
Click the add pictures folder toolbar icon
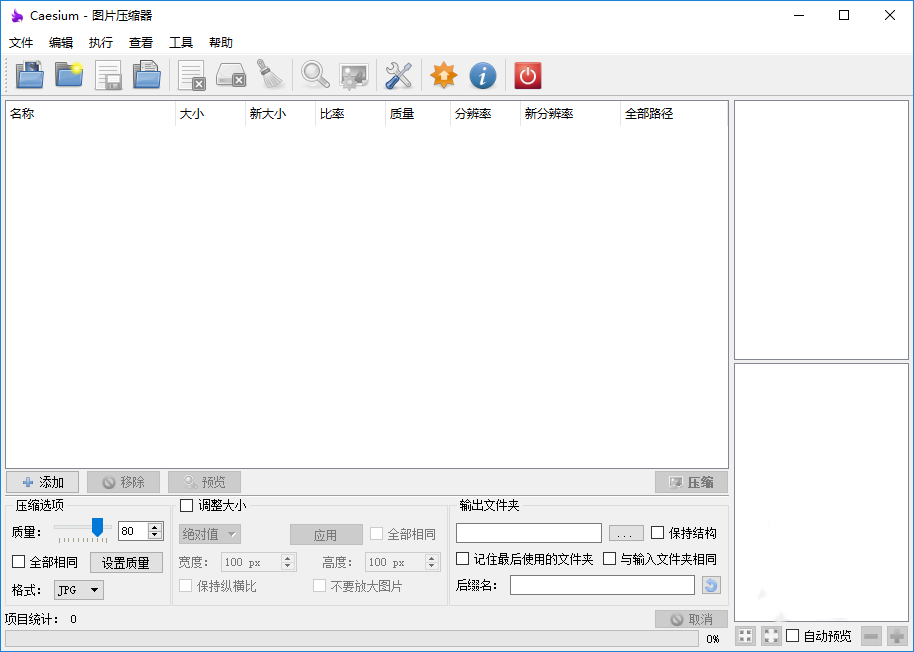30,75
